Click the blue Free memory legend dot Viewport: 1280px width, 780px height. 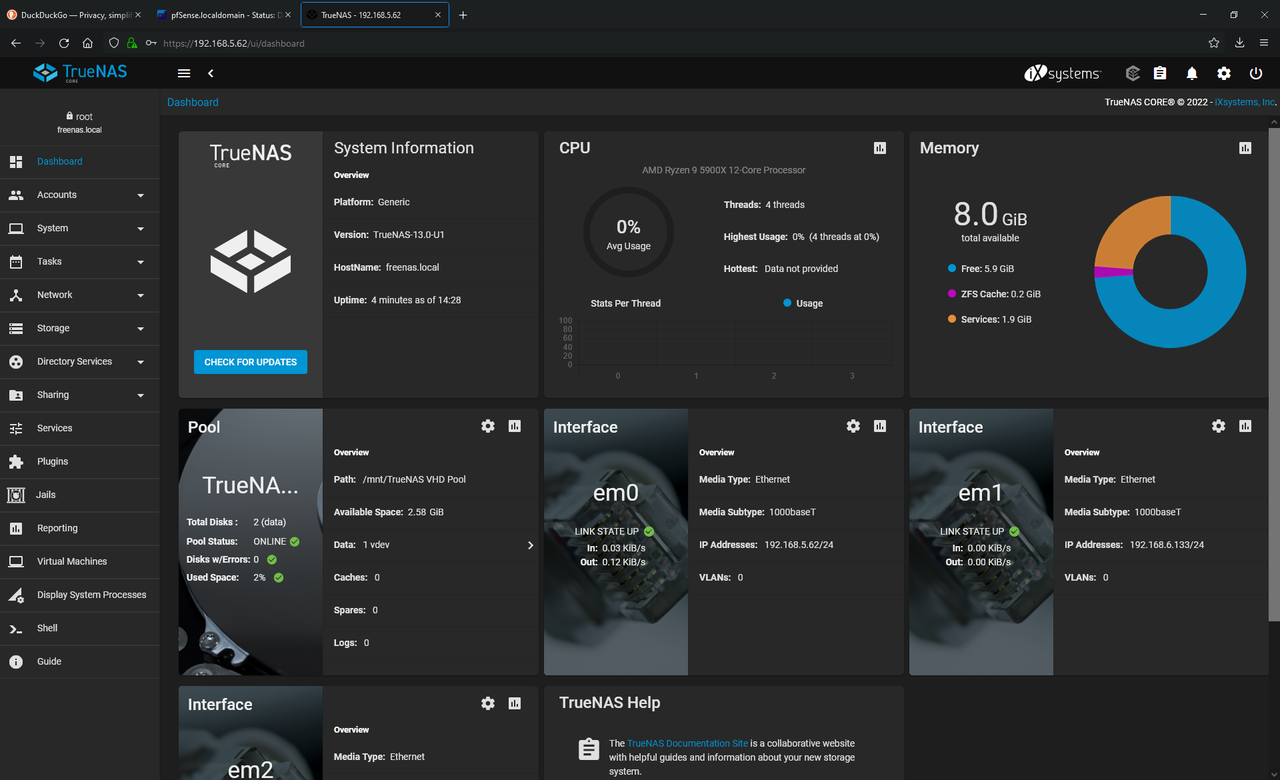tap(951, 269)
